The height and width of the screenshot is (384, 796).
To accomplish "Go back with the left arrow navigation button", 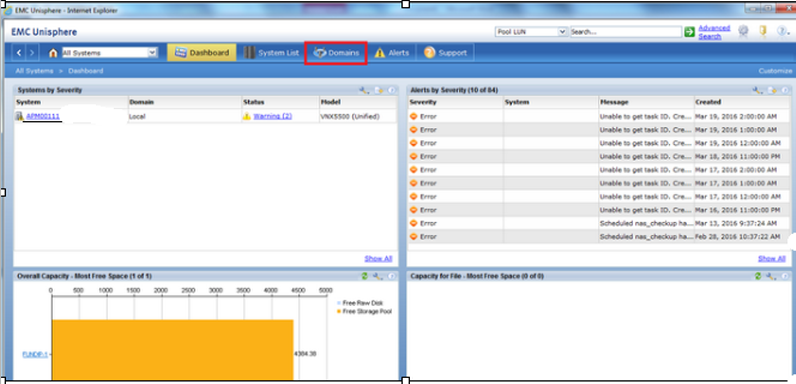I will (x=19, y=53).
